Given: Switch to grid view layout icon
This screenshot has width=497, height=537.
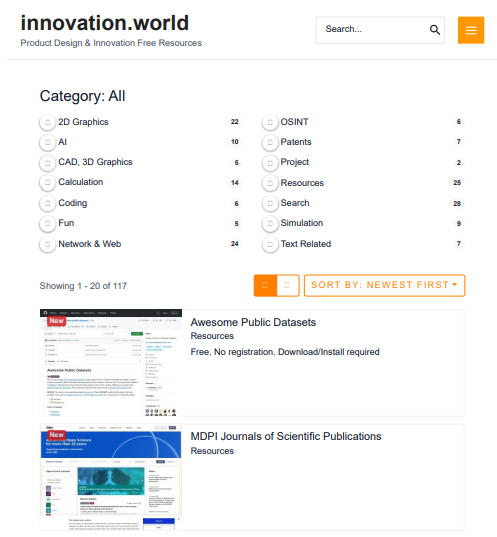Looking at the screenshot, I should [x=287, y=285].
